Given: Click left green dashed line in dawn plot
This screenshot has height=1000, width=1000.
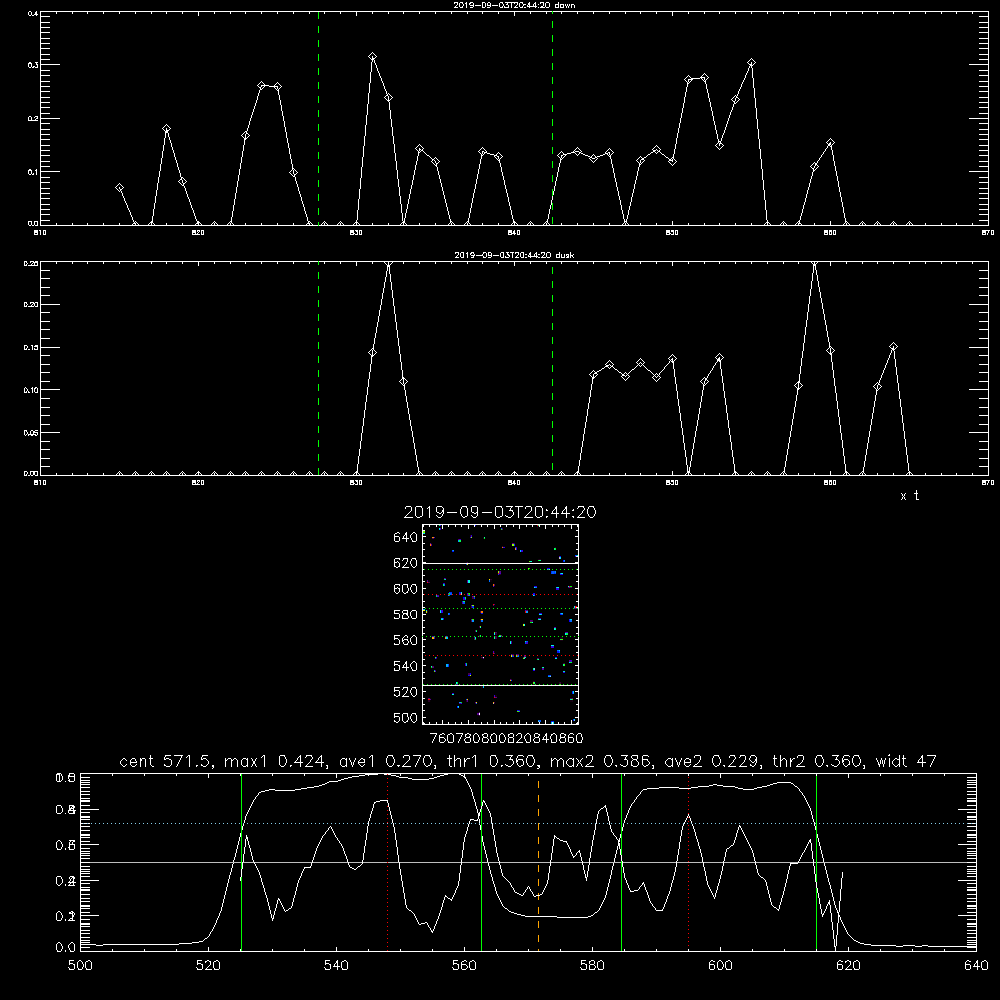Looking at the screenshot, I should click(x=318, y=119).
